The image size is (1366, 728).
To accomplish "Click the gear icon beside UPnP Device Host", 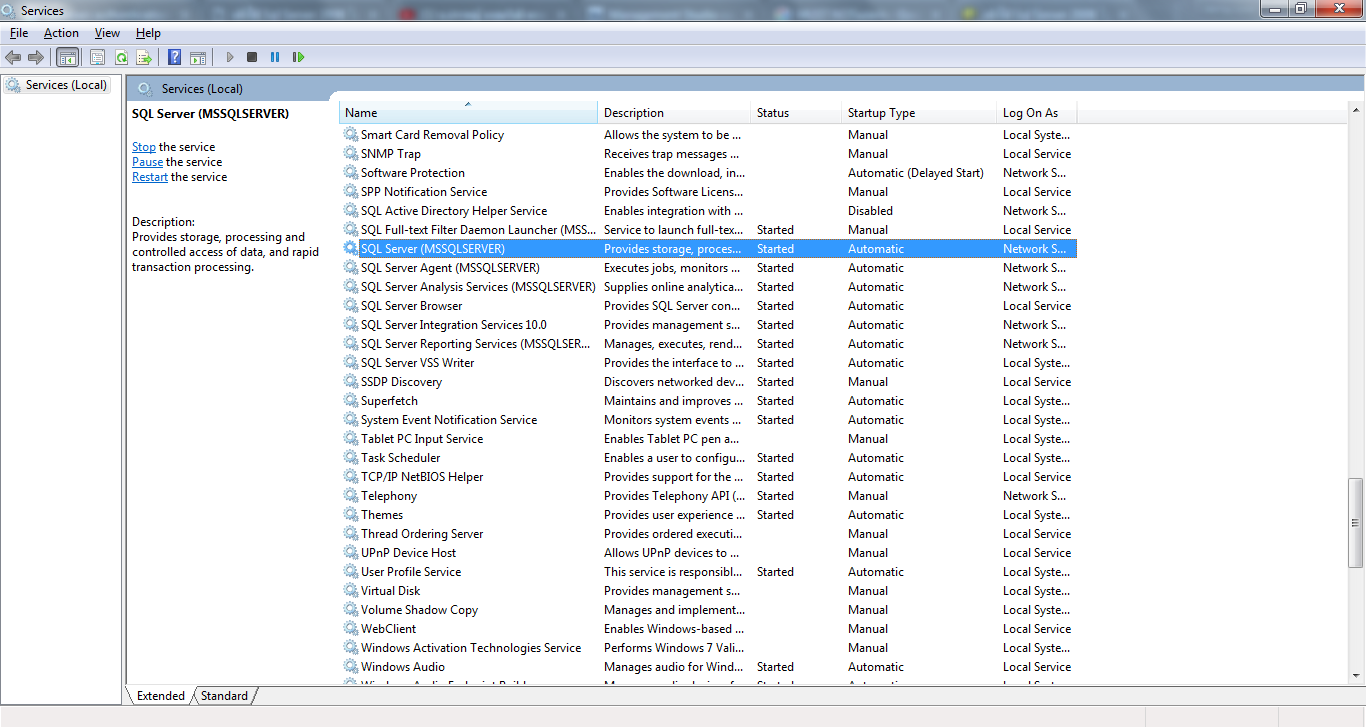I will pyautogui.click(x=350, y=552).
